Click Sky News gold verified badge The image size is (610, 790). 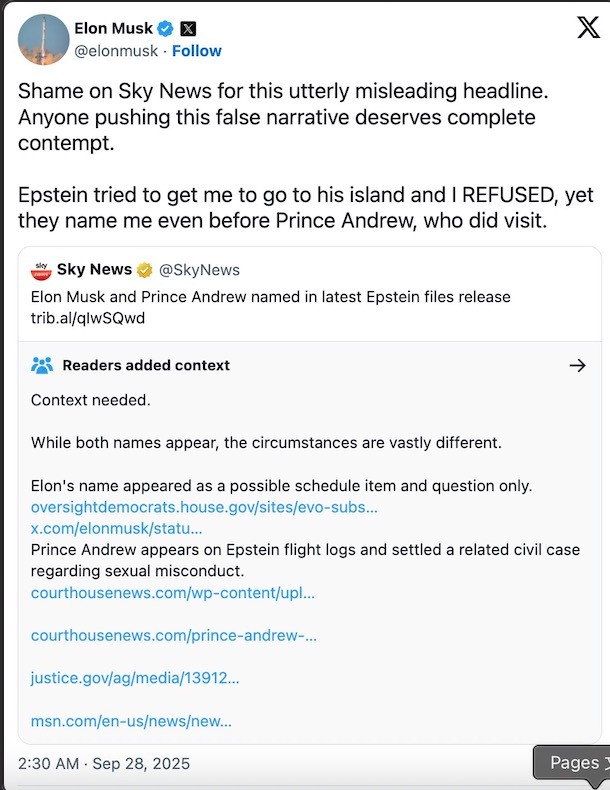[145, 270]
